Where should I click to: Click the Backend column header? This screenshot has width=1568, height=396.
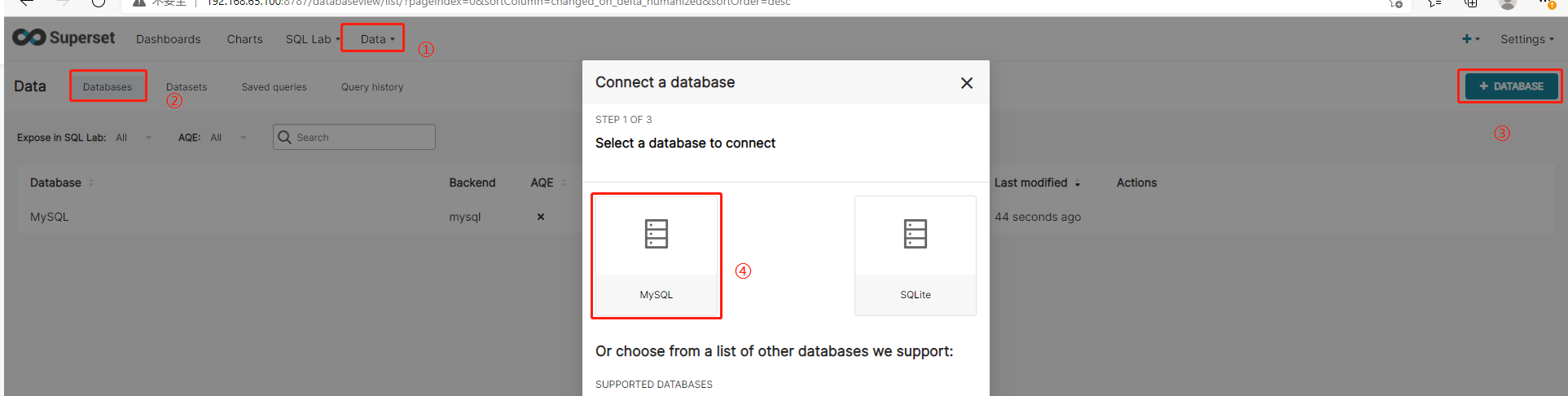tap(472, 183)
